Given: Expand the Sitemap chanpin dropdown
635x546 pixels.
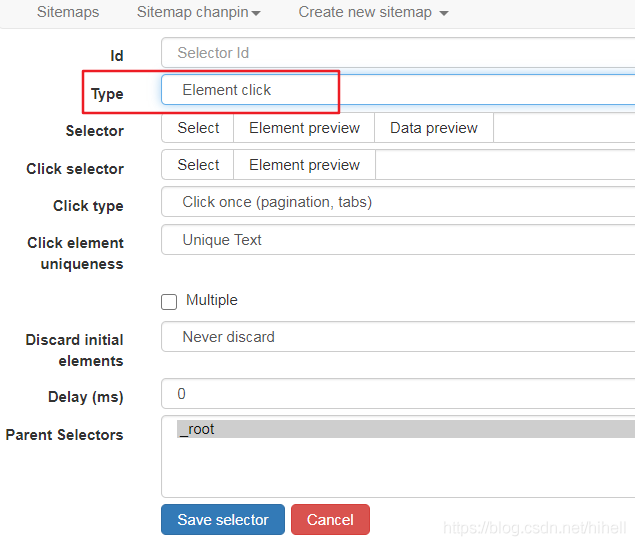Looking at the screenshot, I should 198,12.
